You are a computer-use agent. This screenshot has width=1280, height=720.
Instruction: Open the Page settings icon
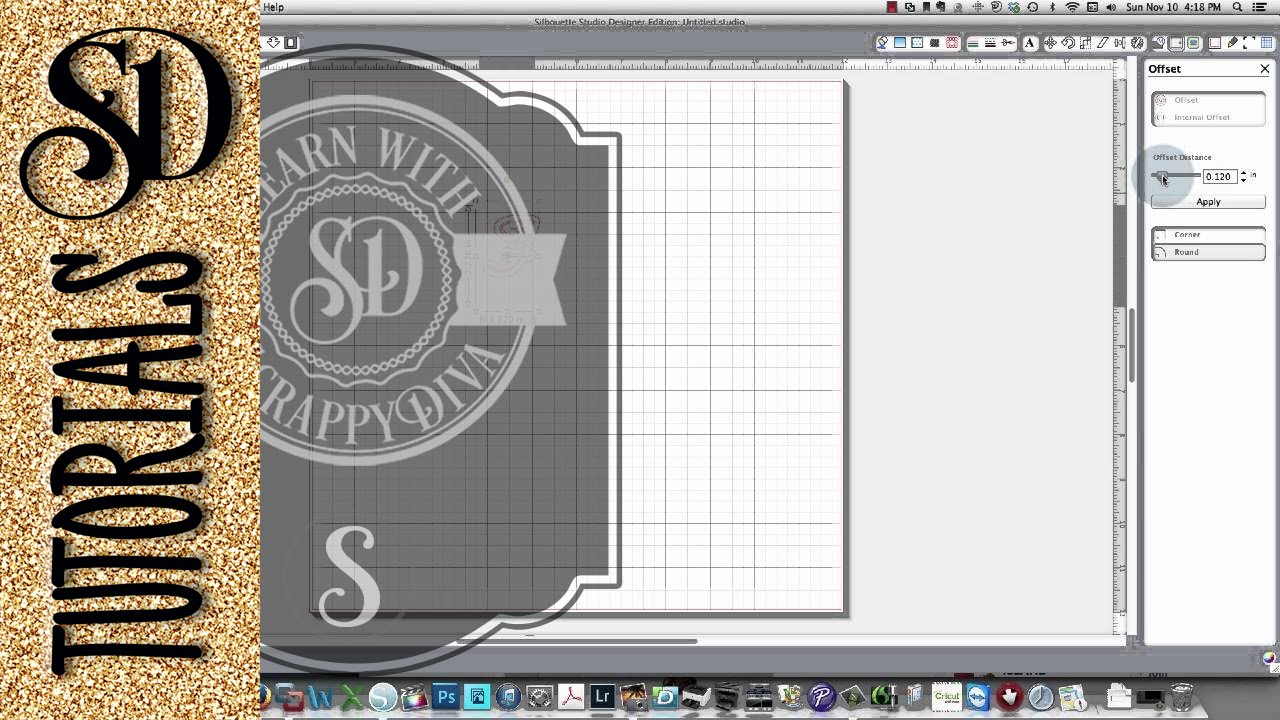point(1214,43)
